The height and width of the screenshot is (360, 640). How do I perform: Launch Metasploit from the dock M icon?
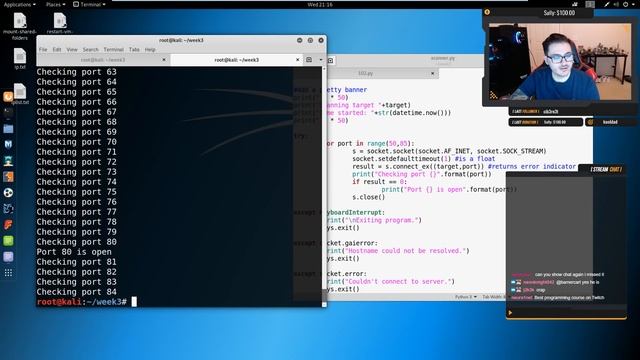[8, 144]
